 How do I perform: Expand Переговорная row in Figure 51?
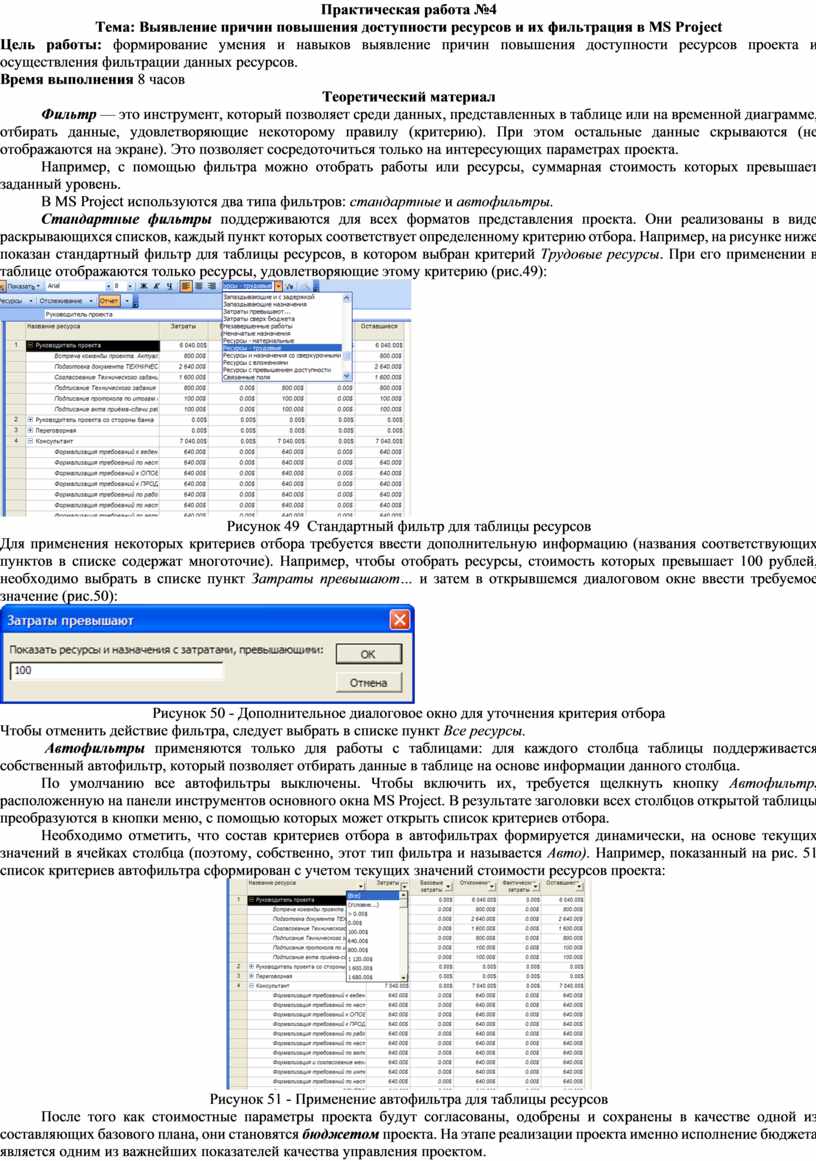click(252, 977)
